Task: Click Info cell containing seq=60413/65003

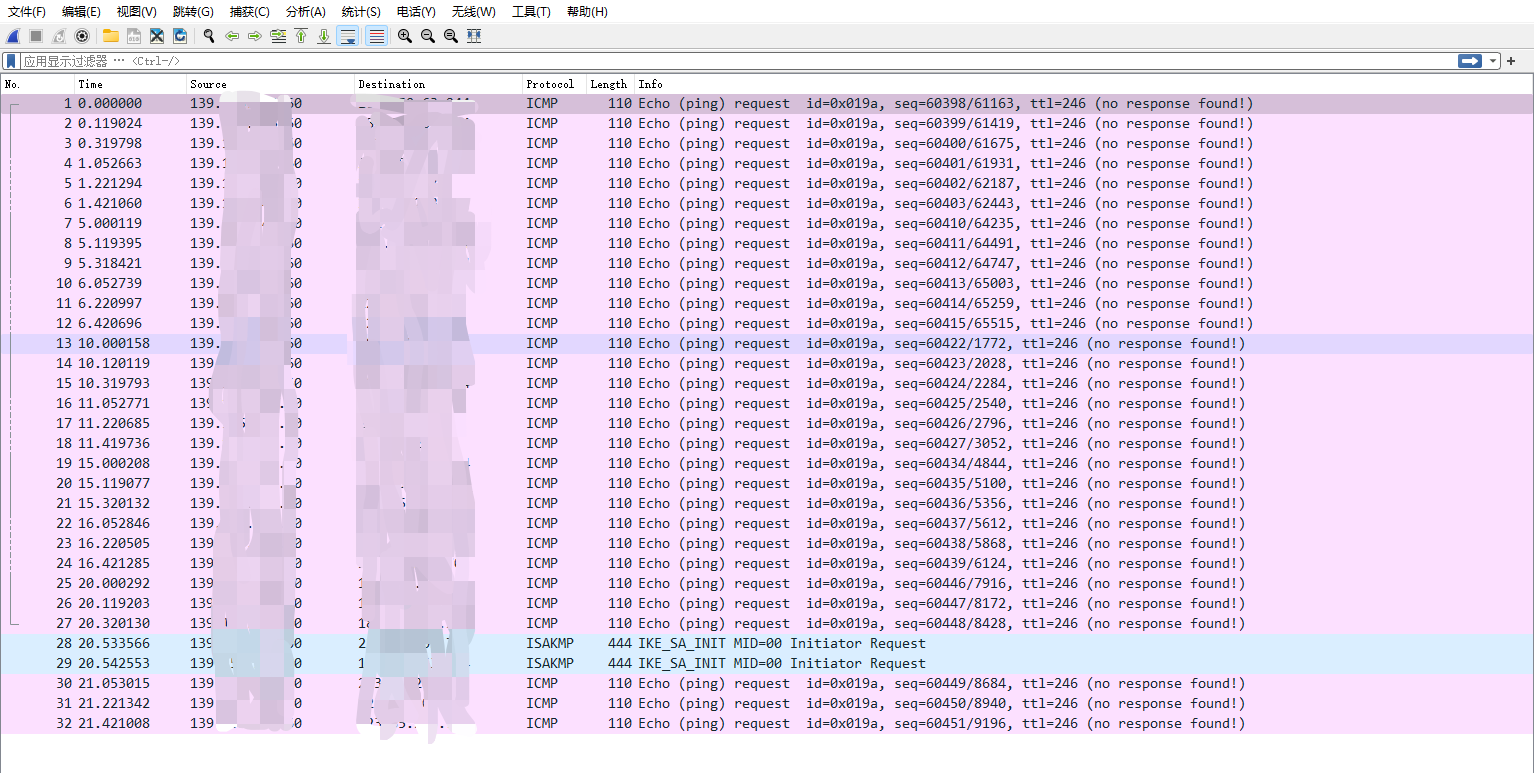Action: pos(946,284)
